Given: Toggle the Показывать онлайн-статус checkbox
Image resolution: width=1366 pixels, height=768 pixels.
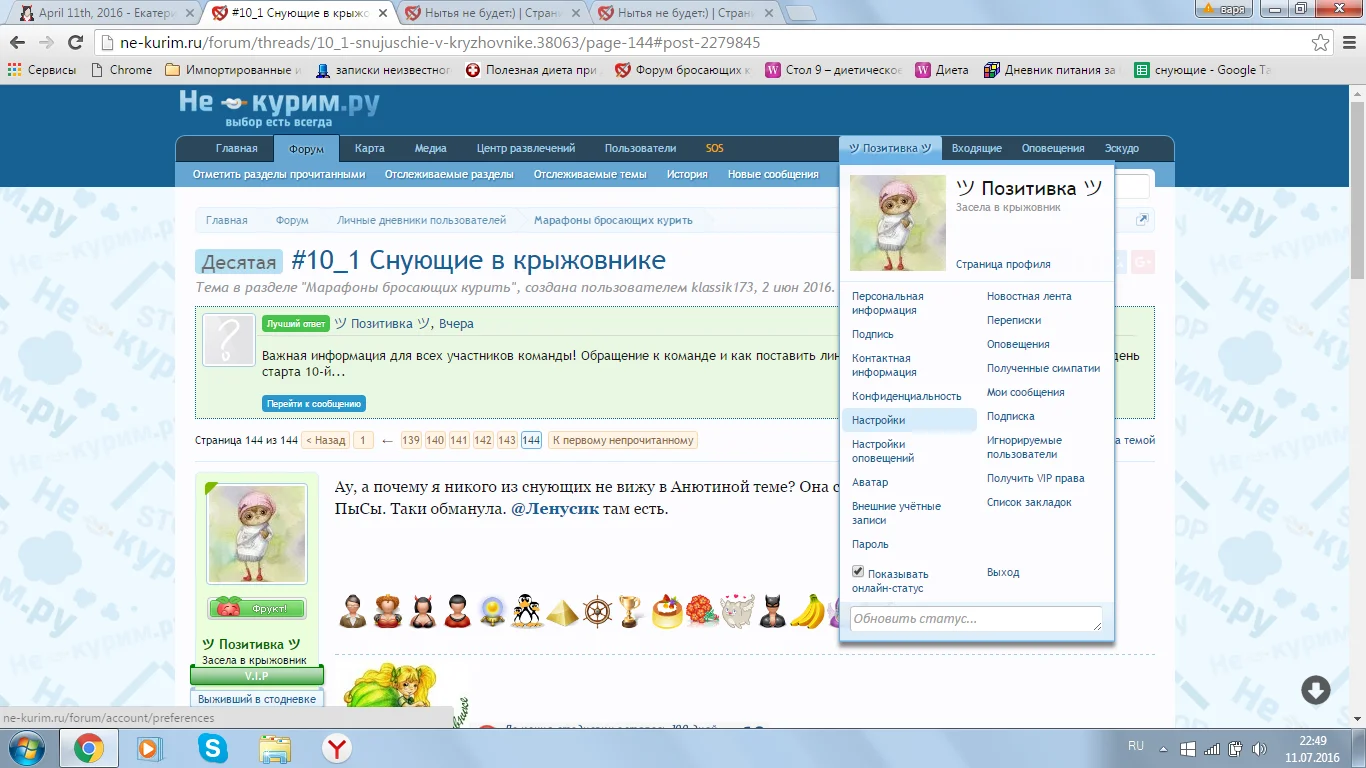Looking at the screenshot, I should (x=858, y=572).
